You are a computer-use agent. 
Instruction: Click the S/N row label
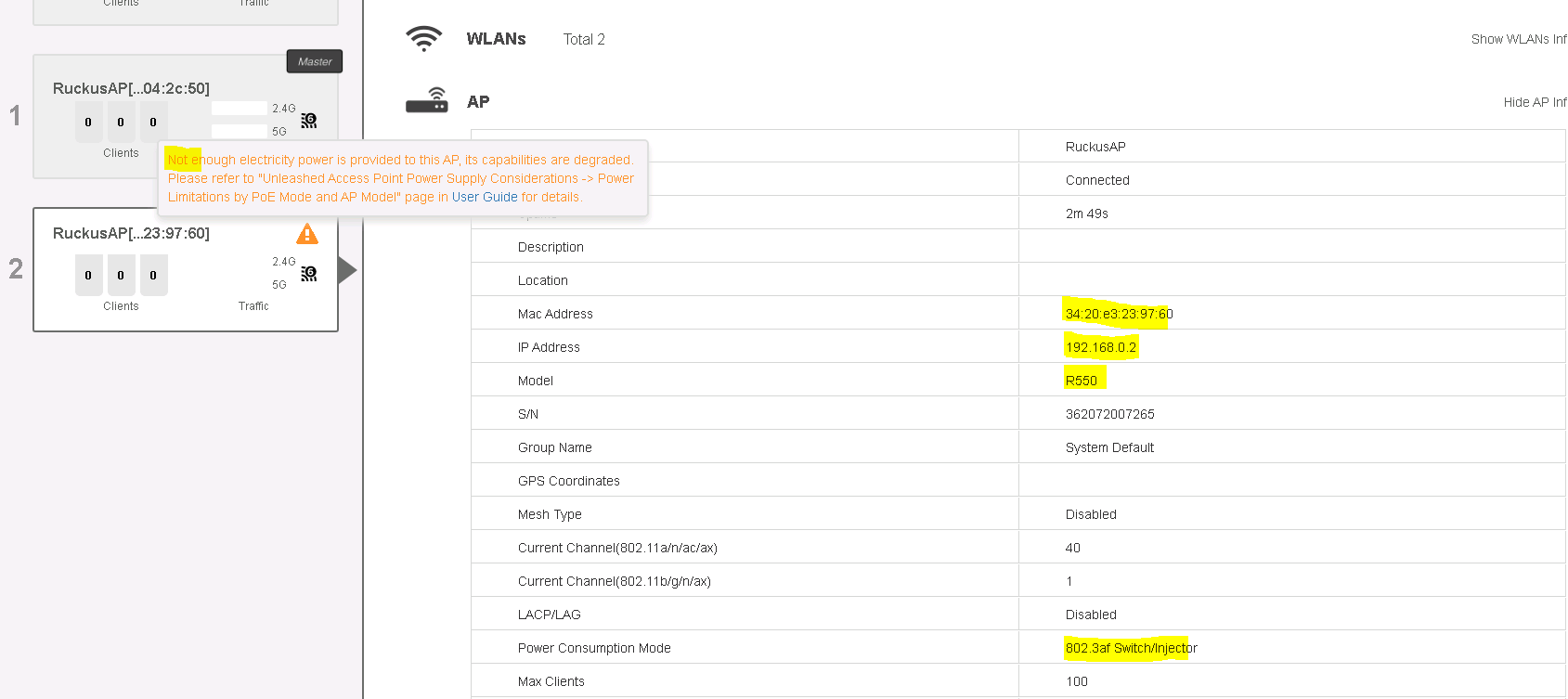coord(528,414)
